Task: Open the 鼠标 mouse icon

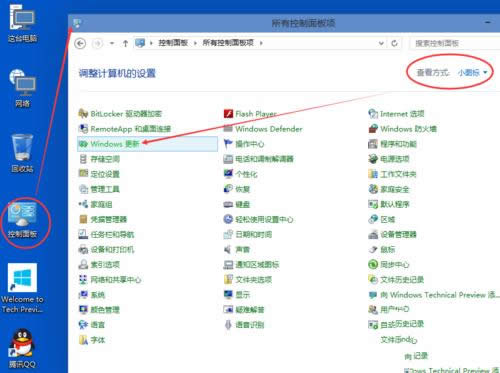Action: pyautogui.click(x=373, y=249)
